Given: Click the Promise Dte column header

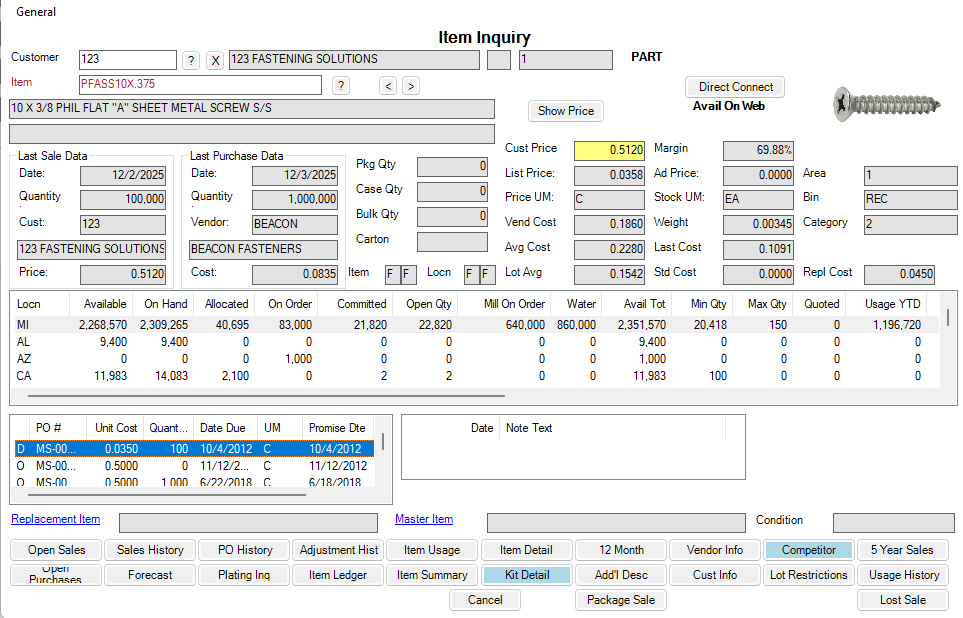Looking at the screenshot, I should (337, 428).
